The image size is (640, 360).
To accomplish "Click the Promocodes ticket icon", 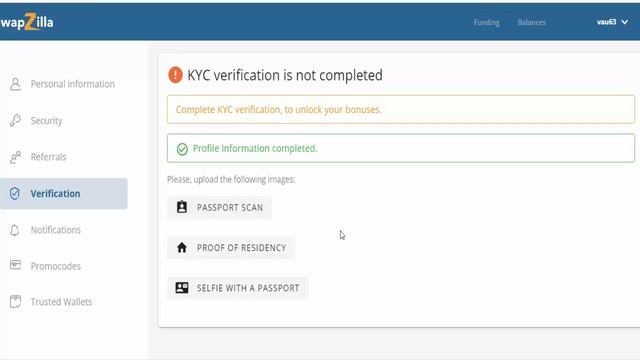I will click(16, 265).
